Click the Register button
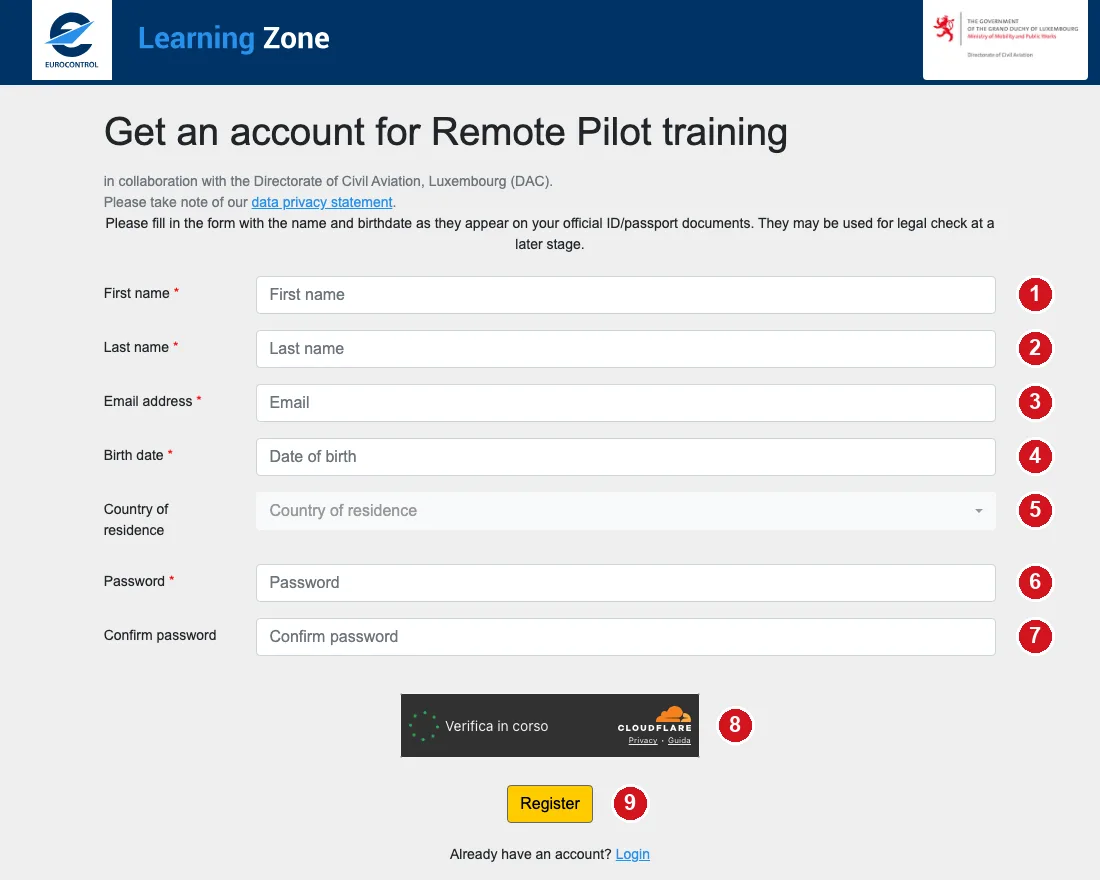Viewport: 1100px width, 880px height. pyautogui.click(x=550, y=804)
